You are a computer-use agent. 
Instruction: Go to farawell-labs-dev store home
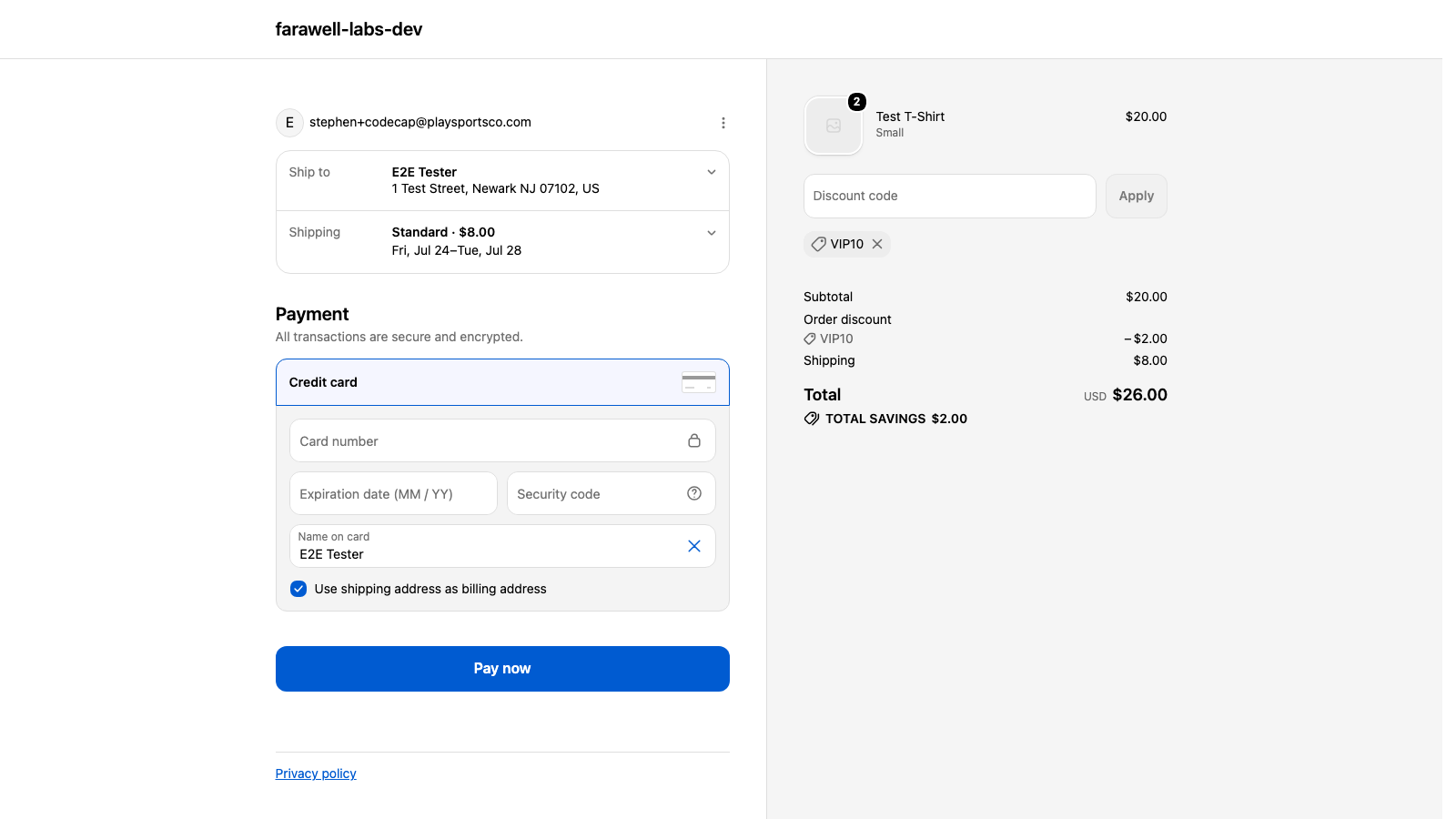[349, 29]
